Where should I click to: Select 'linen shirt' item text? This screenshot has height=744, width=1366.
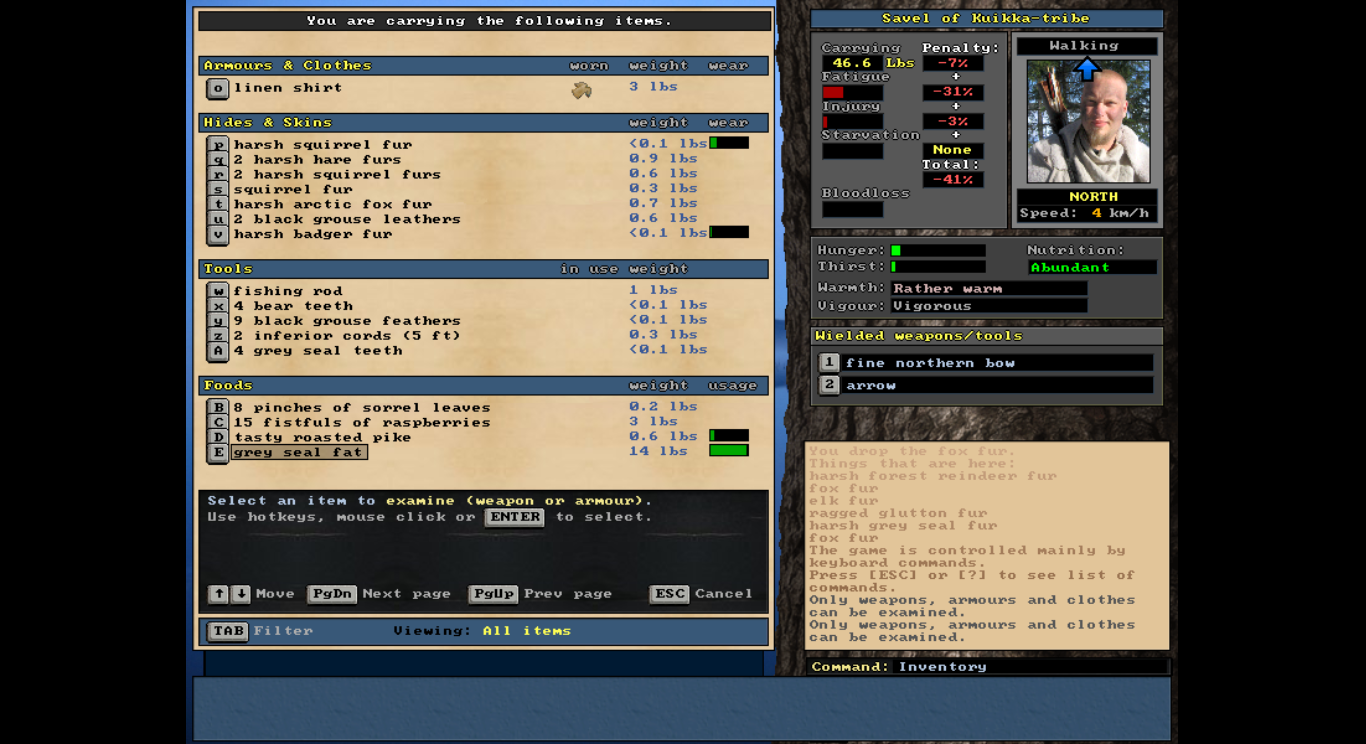[288, 88]
